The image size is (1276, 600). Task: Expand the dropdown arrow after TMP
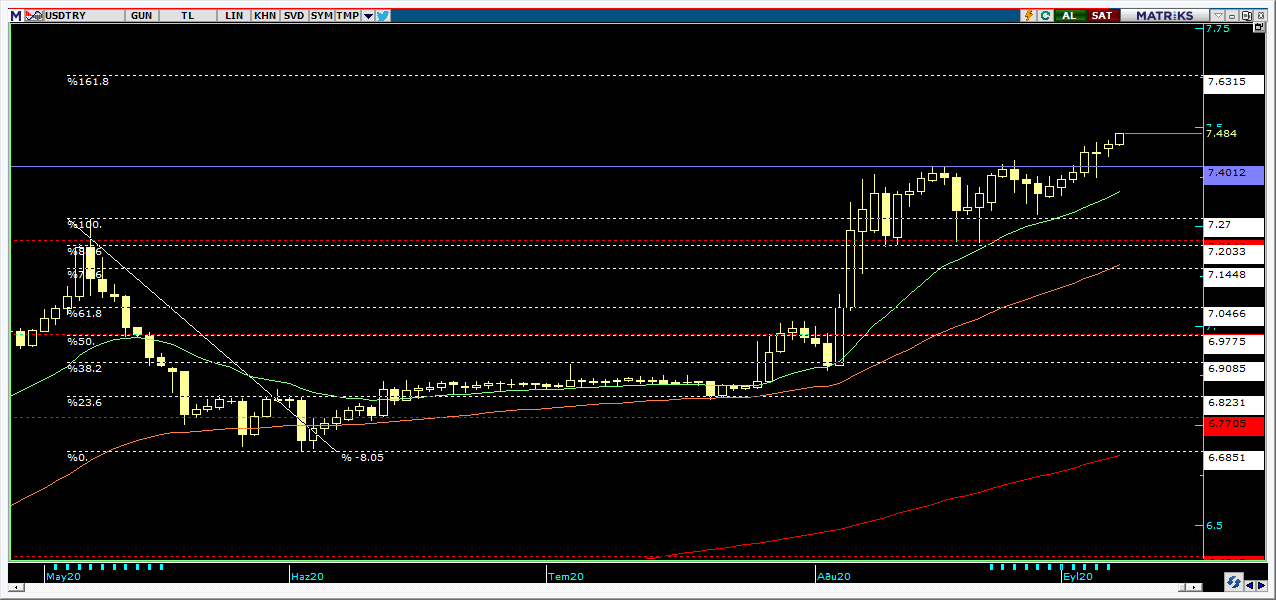tap(368, 15)
